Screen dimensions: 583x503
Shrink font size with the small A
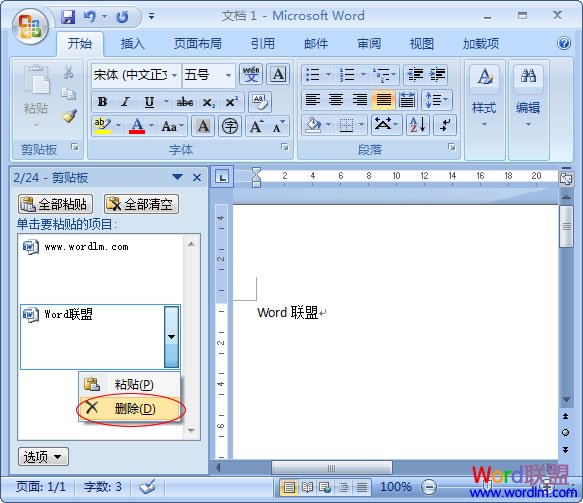click(x=278, y=126)
